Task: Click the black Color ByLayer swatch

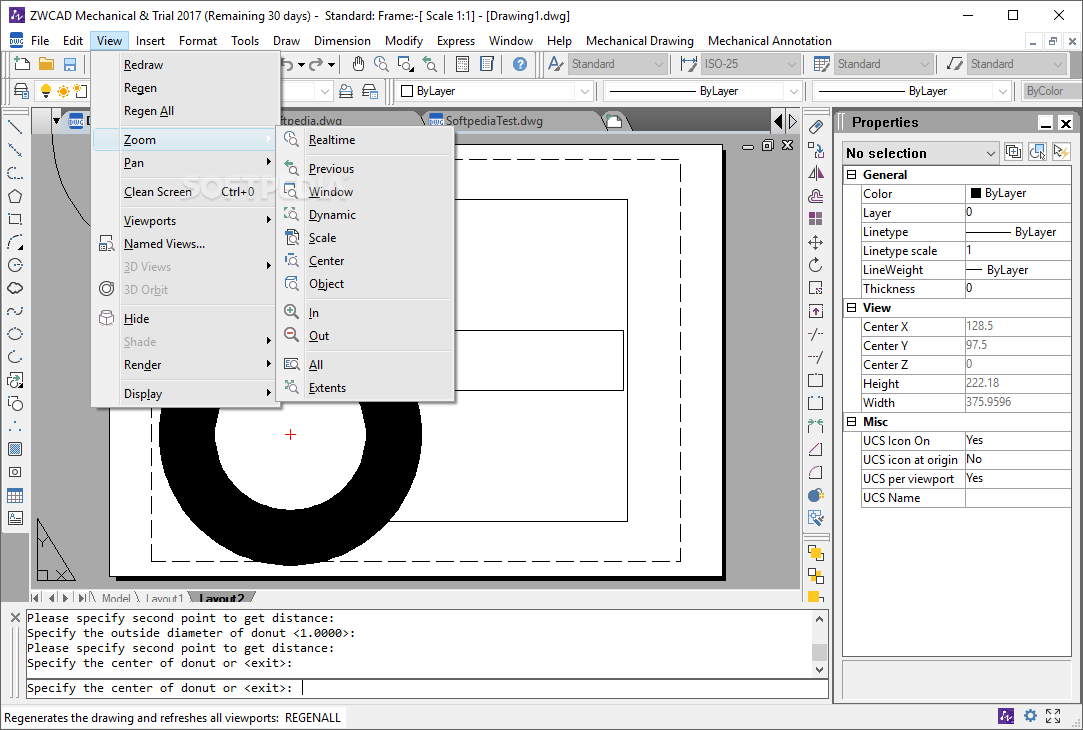Action: (976, 193)
